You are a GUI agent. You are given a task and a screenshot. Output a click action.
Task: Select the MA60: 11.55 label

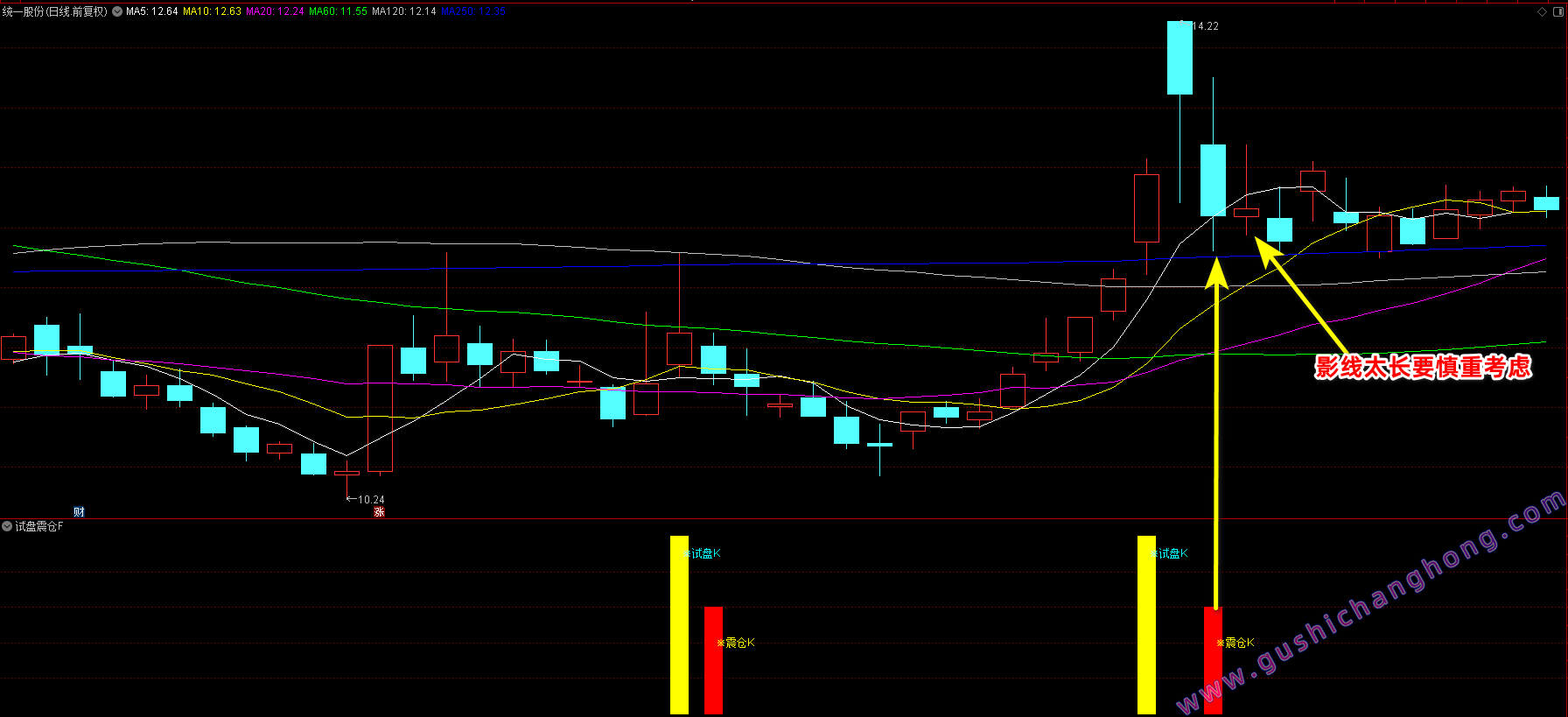(x=338, y=11)
